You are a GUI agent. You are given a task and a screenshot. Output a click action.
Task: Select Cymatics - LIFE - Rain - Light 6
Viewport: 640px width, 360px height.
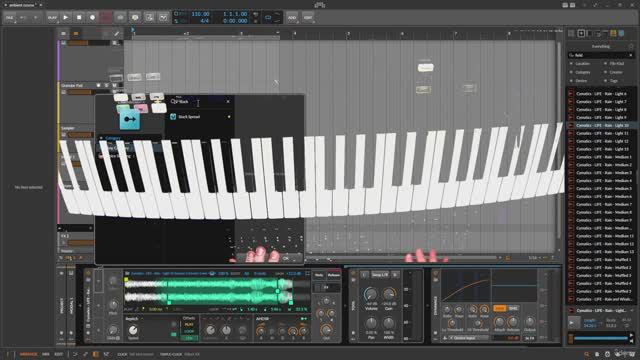click(x=601, y=94)
